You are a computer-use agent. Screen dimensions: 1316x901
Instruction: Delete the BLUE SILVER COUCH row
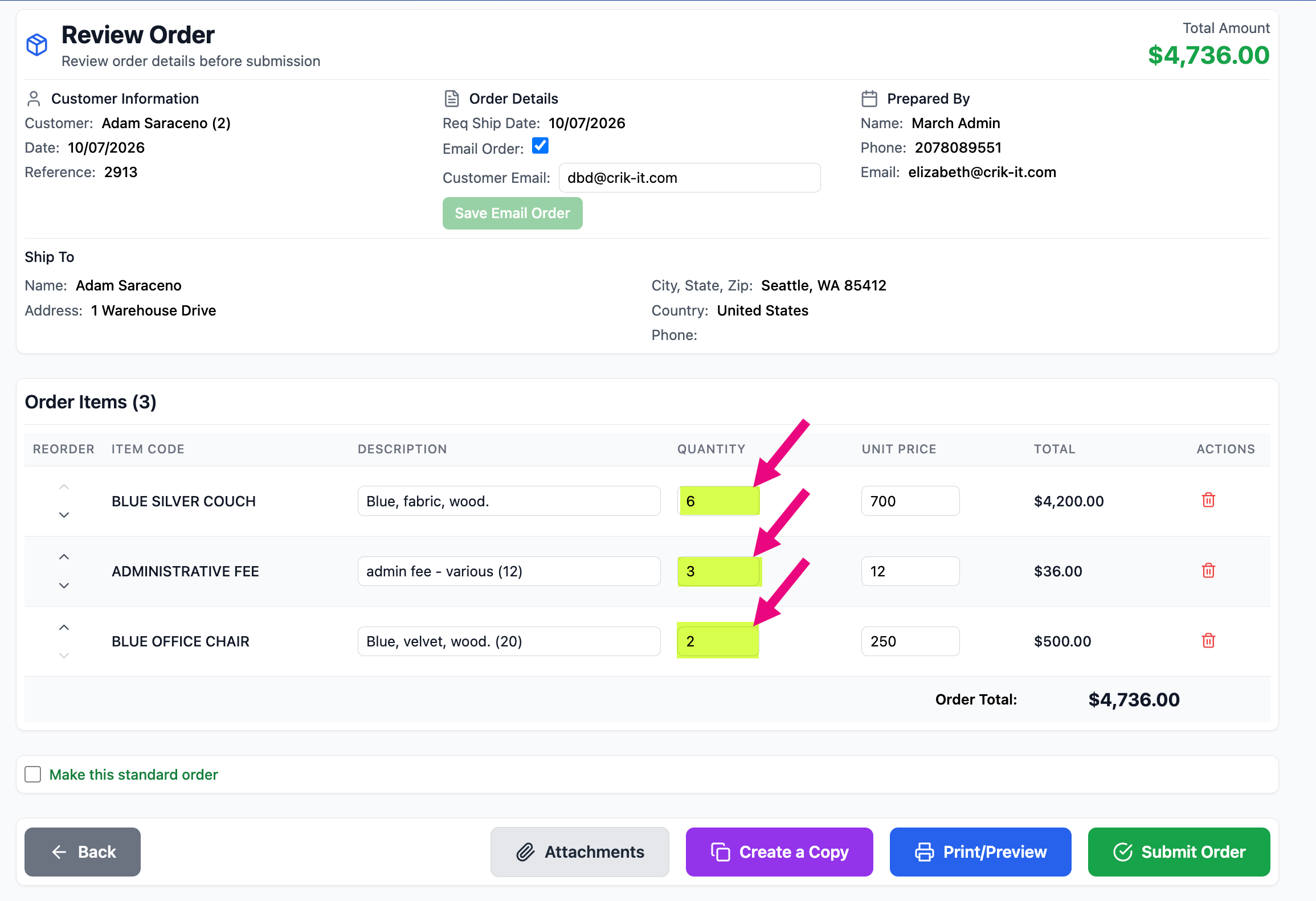pos(1208,500)
